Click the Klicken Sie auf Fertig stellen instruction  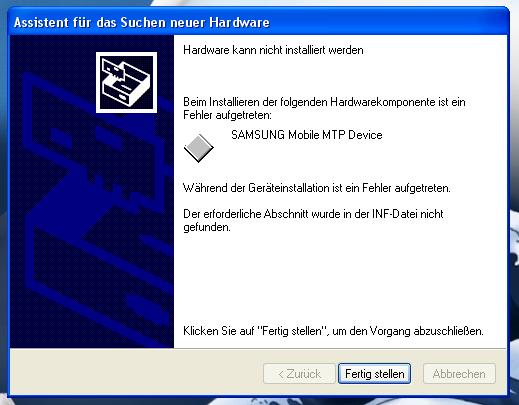pyautogui.click(x=333, y=331)
